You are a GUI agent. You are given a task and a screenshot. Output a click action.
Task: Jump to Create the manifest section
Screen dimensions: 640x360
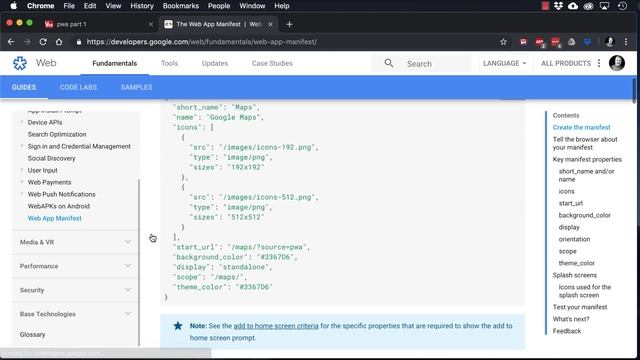tap(581, 127)
